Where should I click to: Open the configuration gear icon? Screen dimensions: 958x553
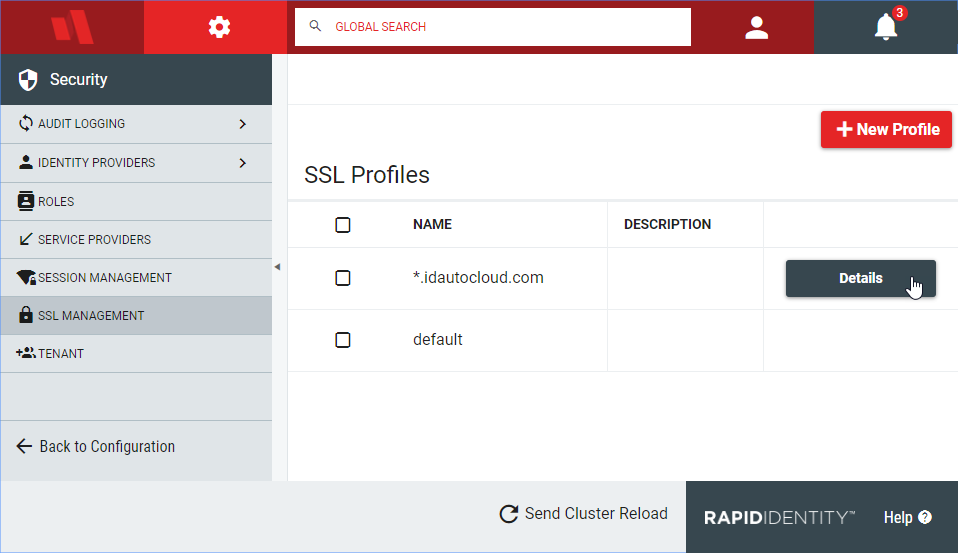coord(219,27)
